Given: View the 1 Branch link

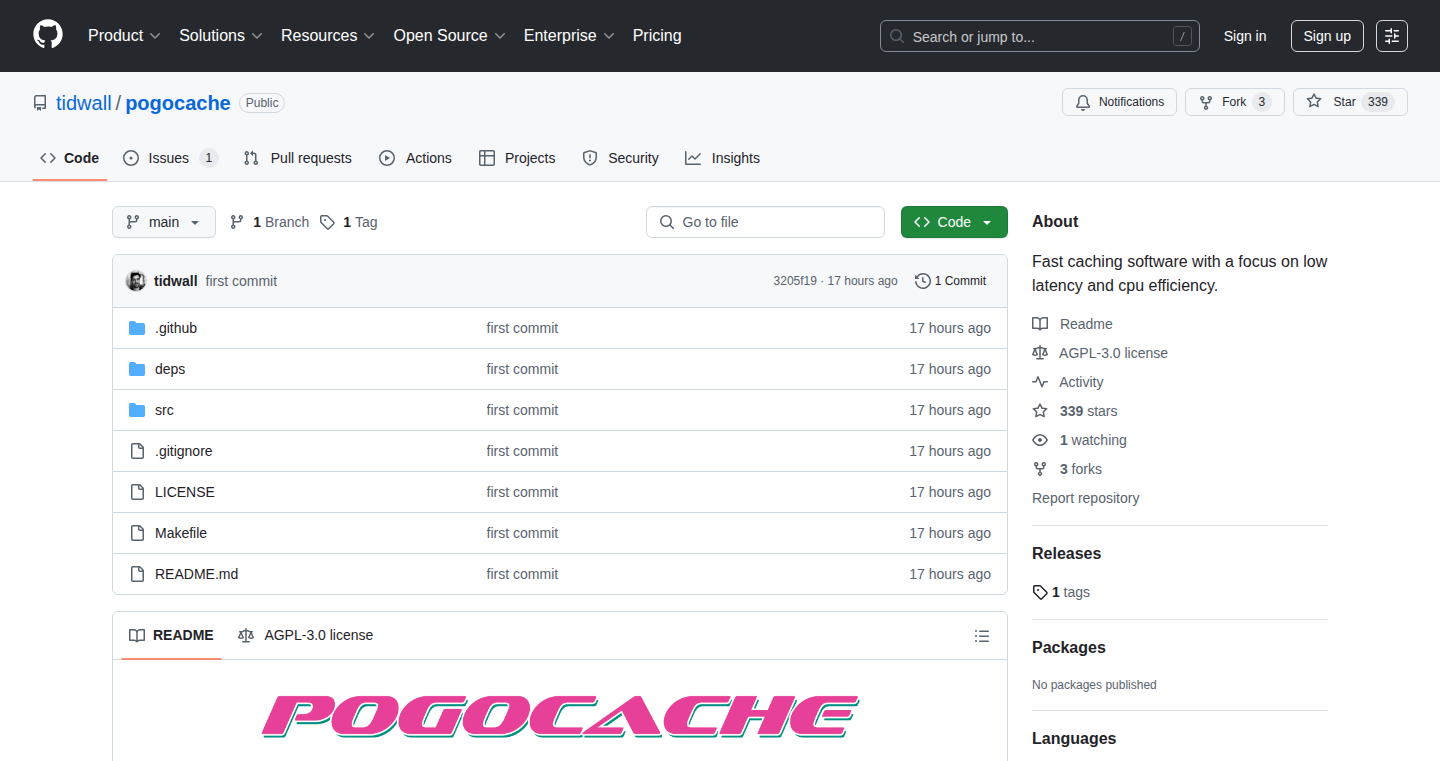Looking at the screenshot, I should [x=269, y=222].
